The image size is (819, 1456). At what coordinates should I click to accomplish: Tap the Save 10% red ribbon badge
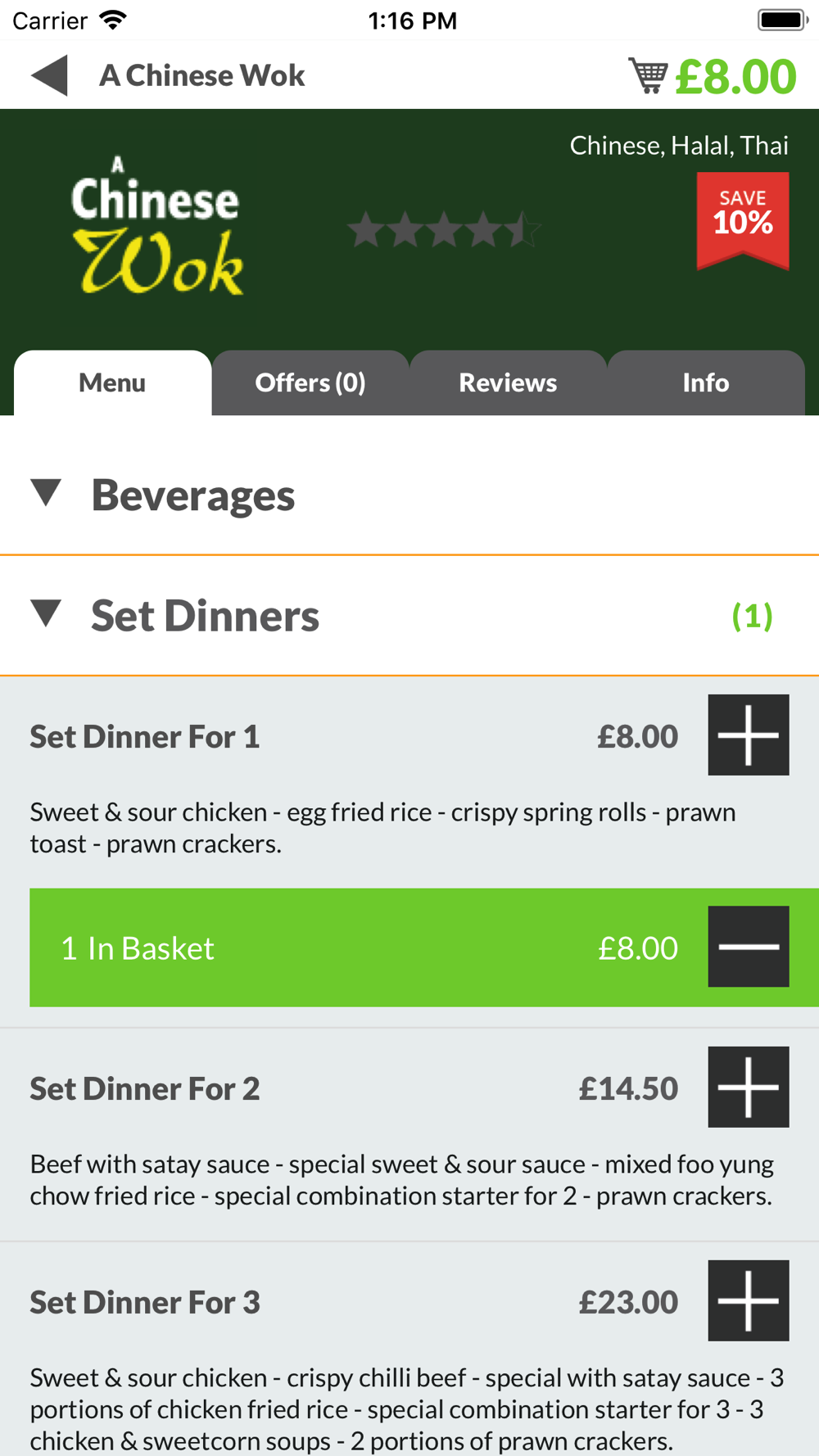point(743,220)
